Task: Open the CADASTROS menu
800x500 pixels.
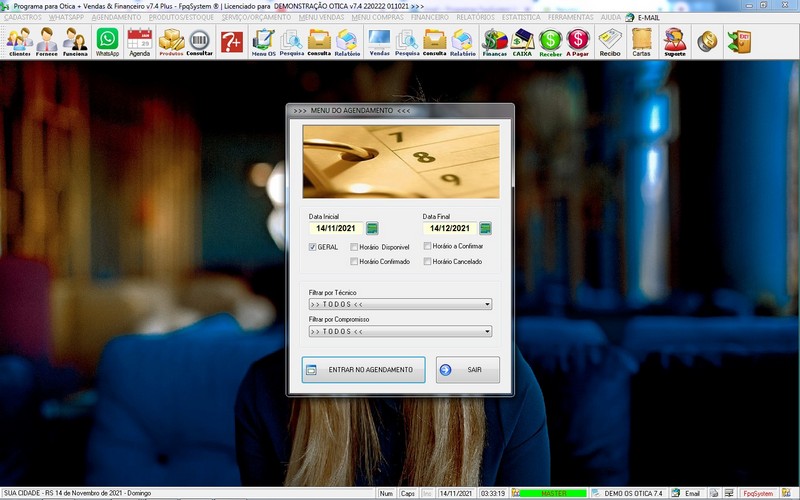Action: pyautogui.click(x=23, y=17)
